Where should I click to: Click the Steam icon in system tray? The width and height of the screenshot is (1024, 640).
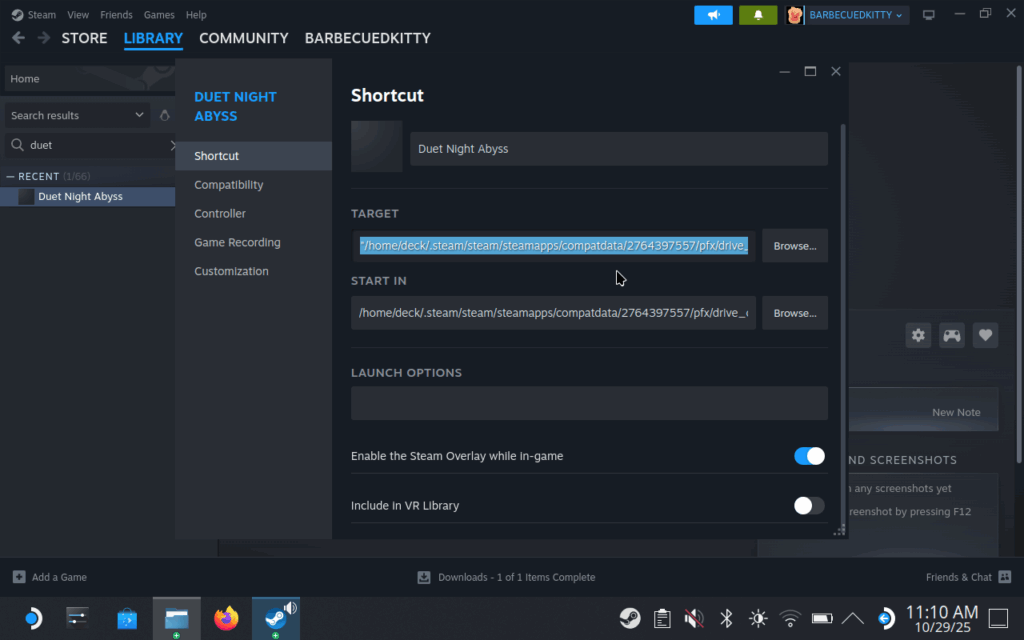pyautogui.click(x=630, y=618)
